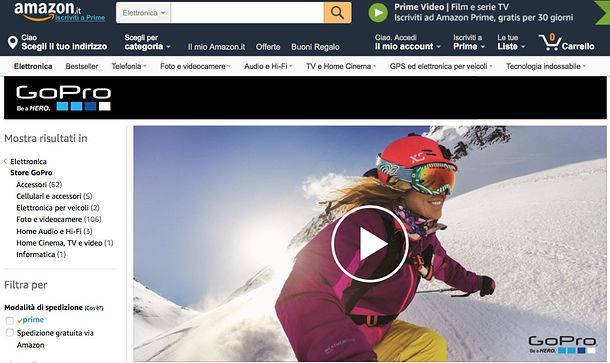Click Iscriviti a Prime link under logo

coord(80,18)
